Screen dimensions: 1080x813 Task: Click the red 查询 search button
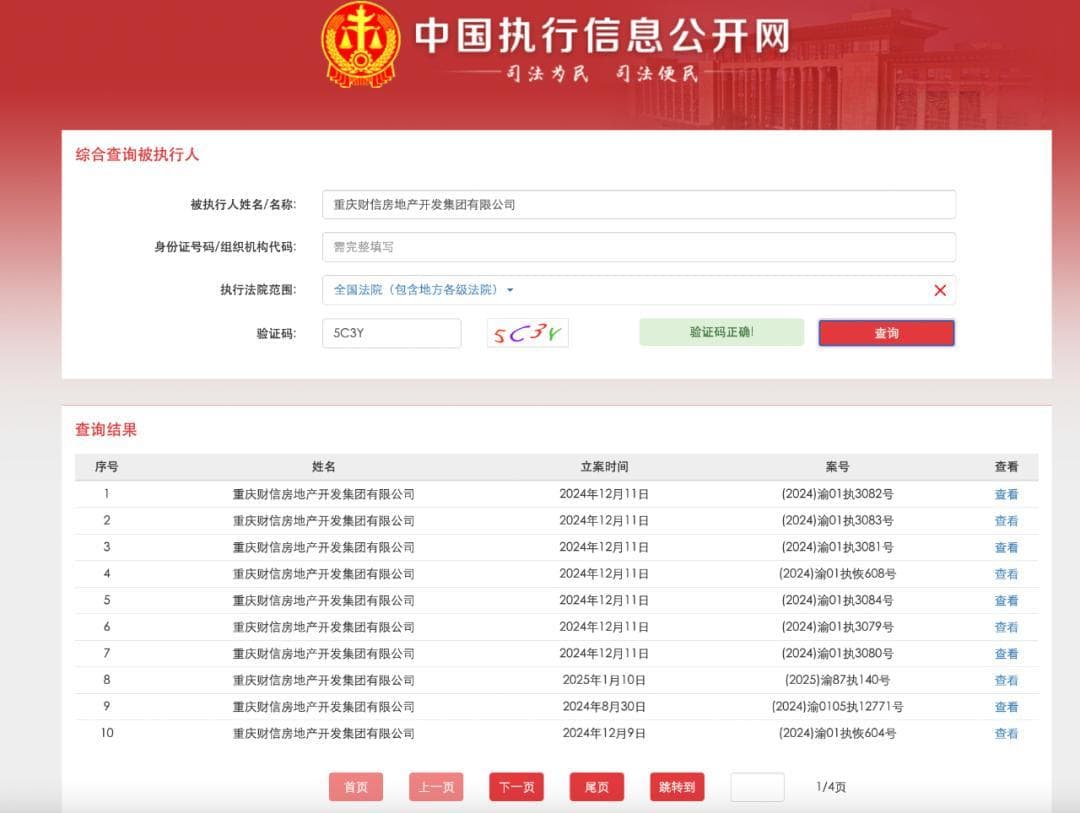(x=886, y=333)
